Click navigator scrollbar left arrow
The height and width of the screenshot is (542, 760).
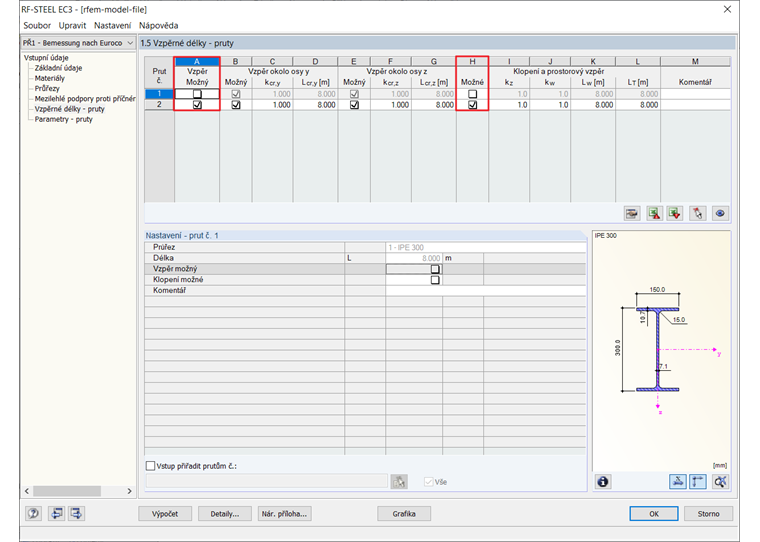(27, 491)
